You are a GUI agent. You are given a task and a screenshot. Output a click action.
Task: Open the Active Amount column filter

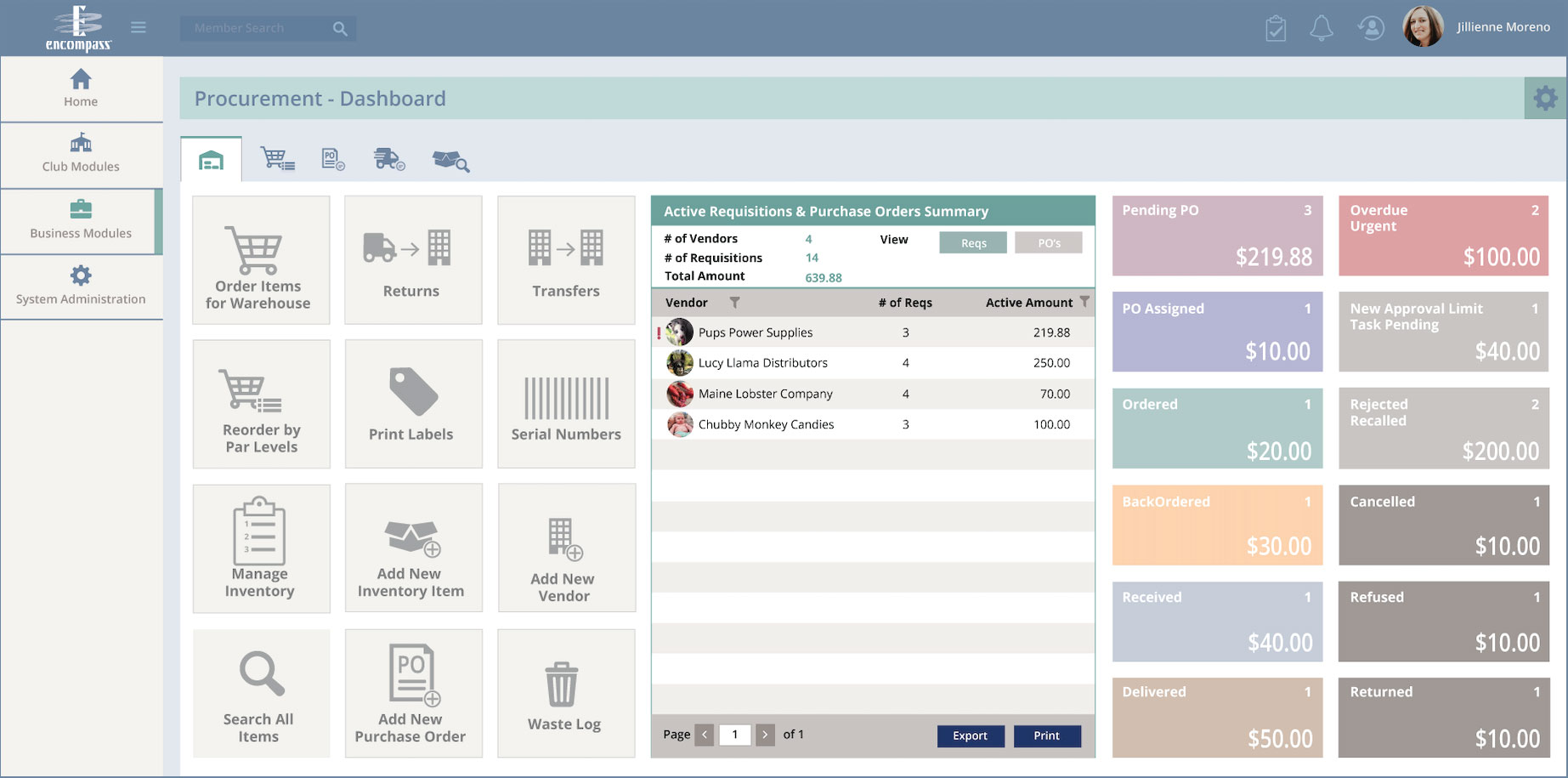tap(1084, 302)
